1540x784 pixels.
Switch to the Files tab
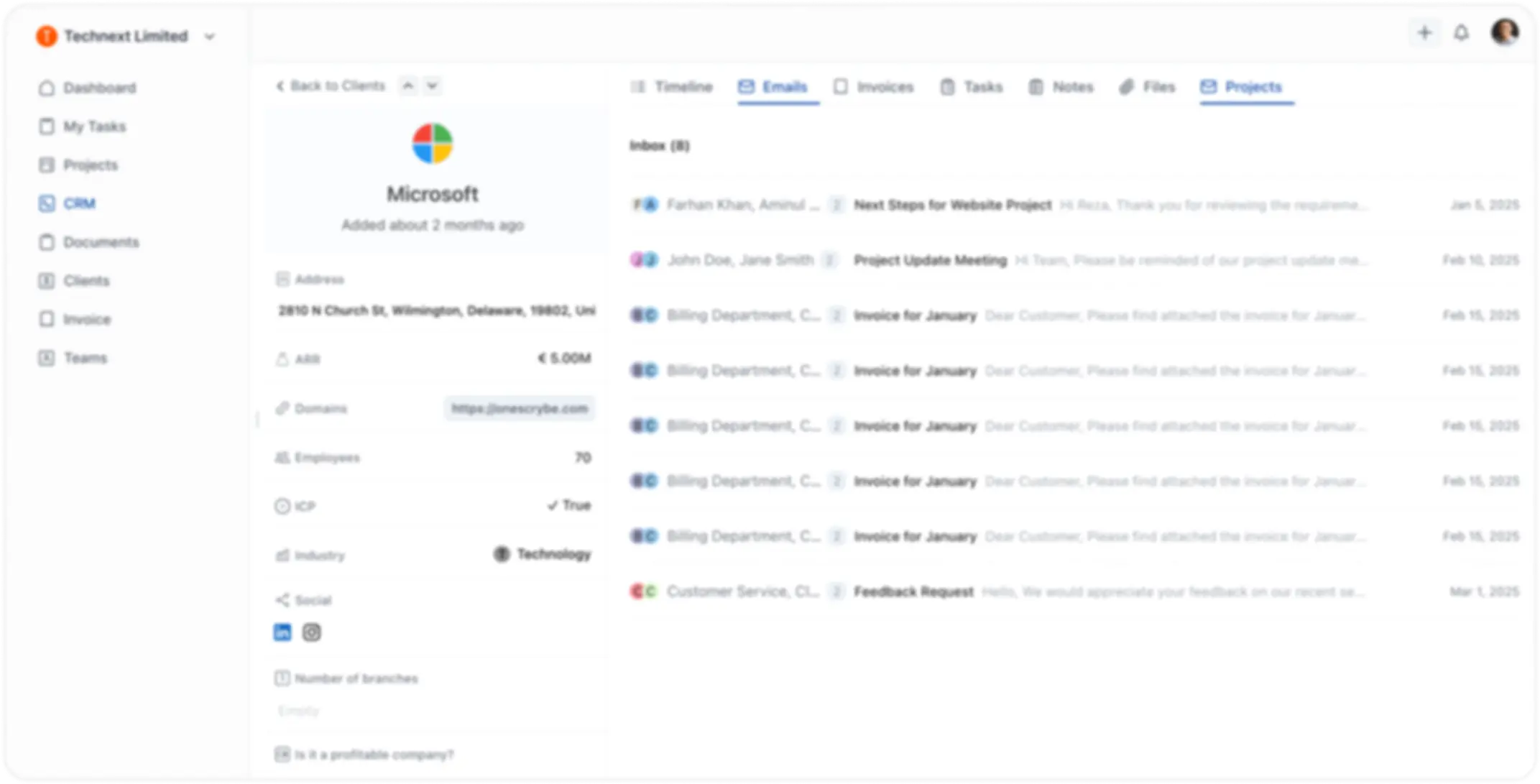point(1147,87)
